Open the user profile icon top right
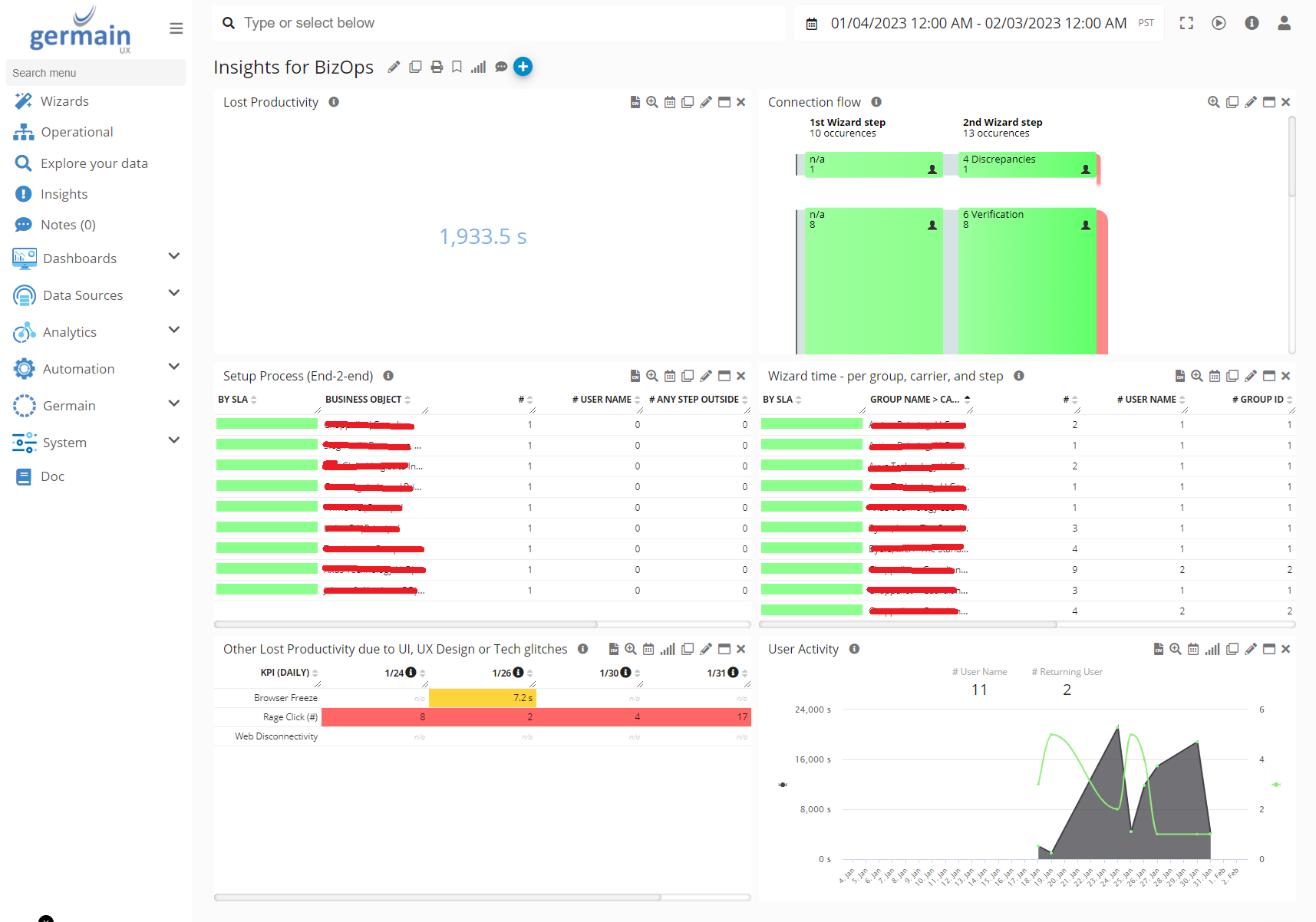This screenshot has height=922, width=1316. point(1284,23)
